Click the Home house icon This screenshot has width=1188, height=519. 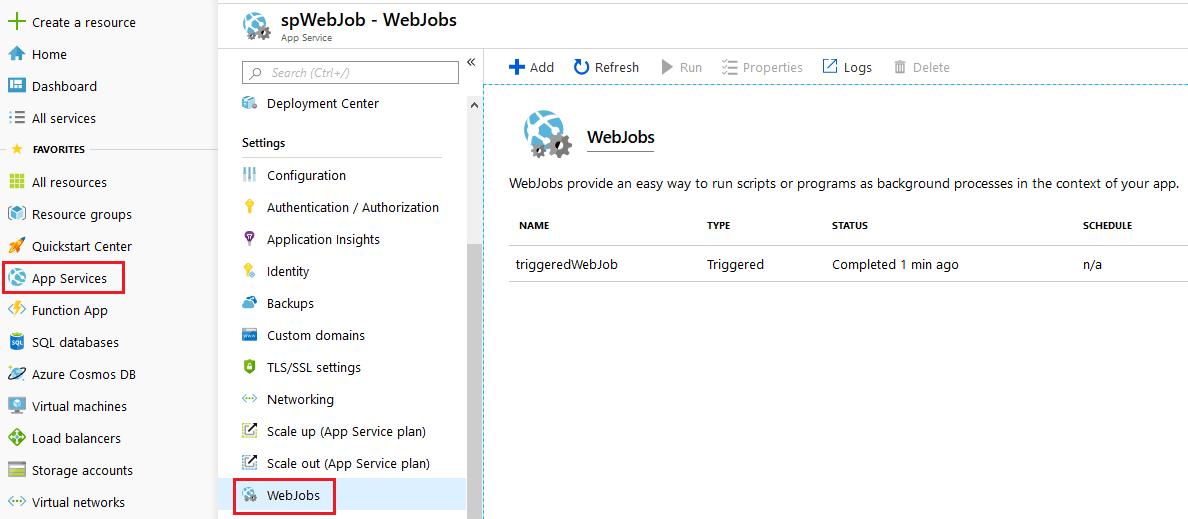tap(17, 55)
